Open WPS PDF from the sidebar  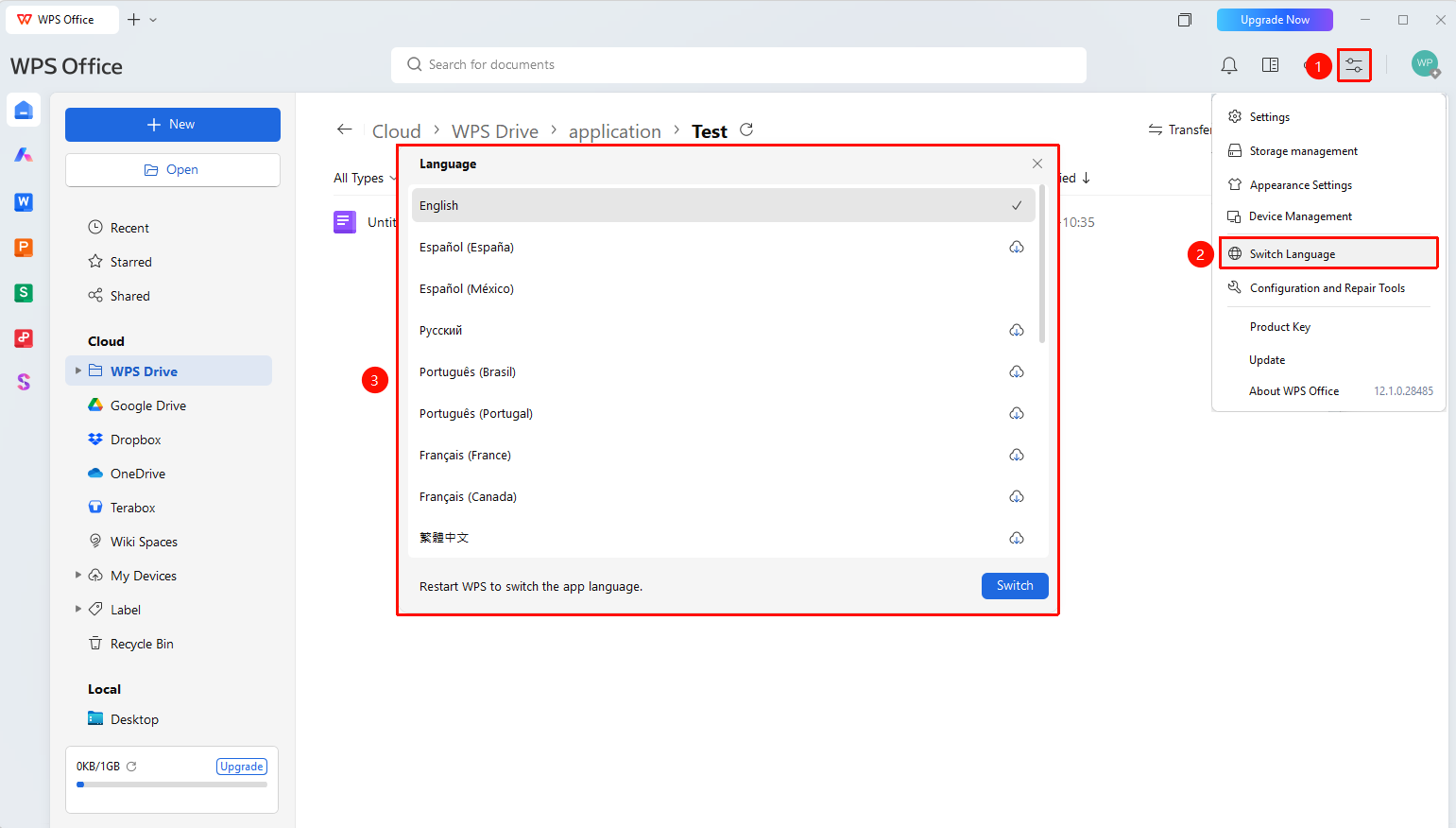(x=24, y=338)
